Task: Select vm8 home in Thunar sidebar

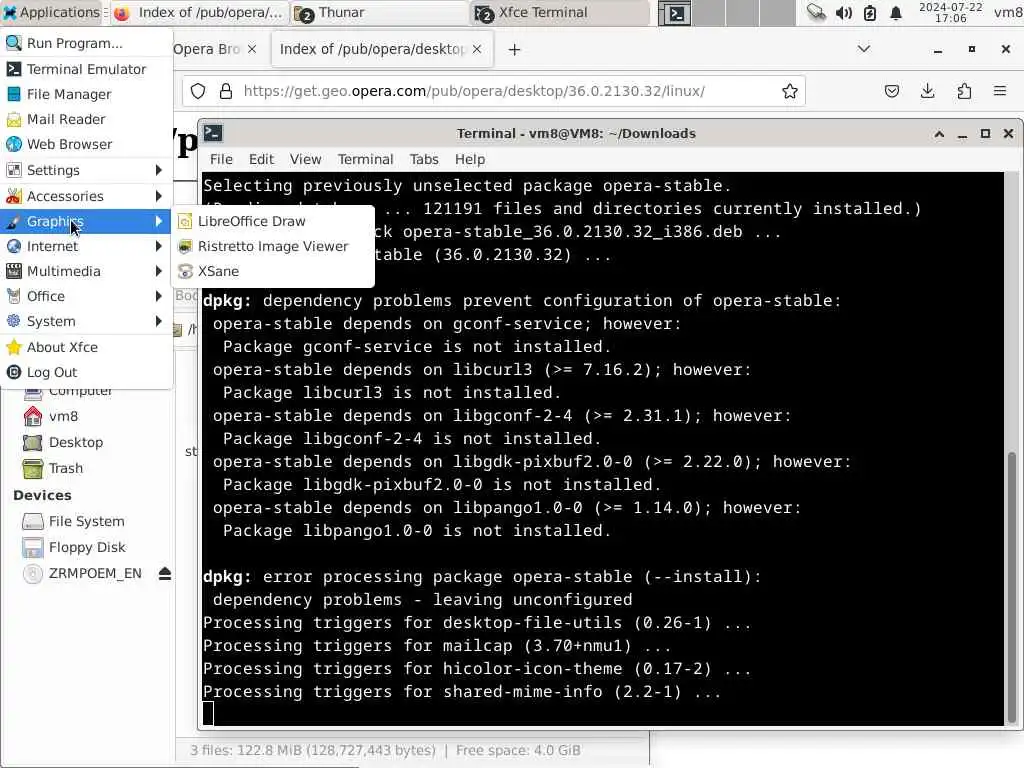Action: click(63, 416)
